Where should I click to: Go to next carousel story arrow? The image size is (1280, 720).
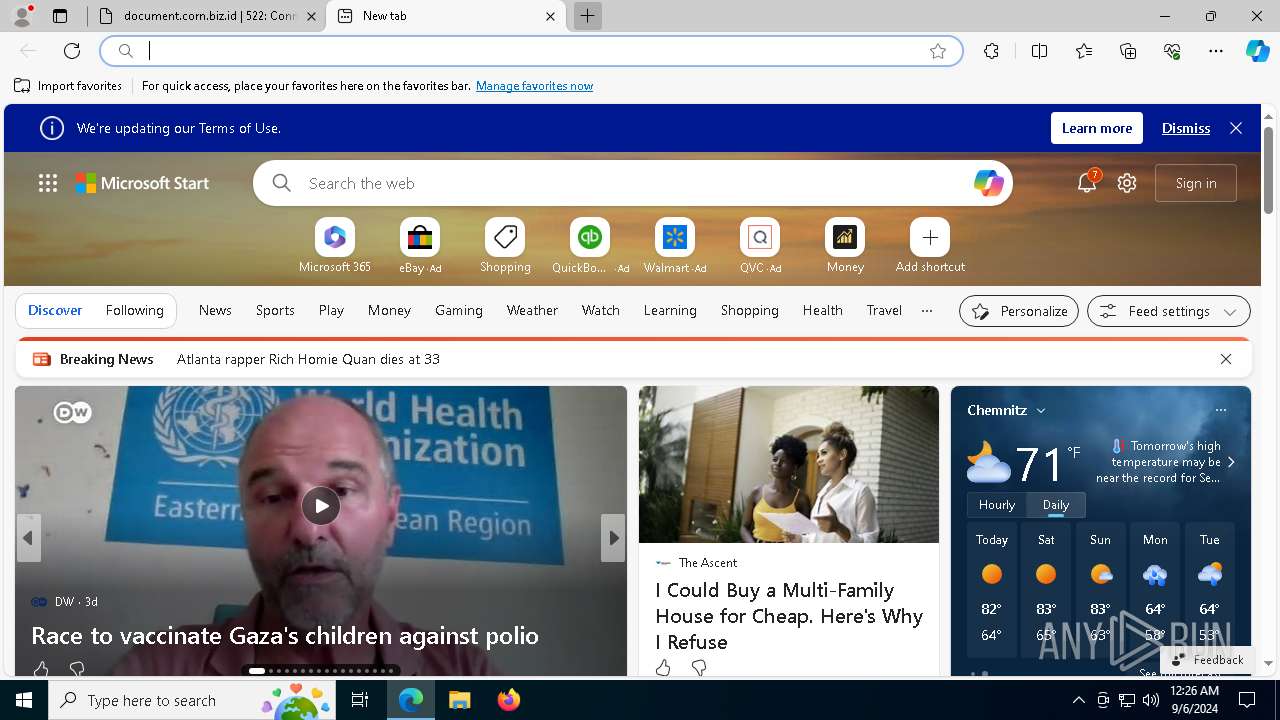(613, 538)
